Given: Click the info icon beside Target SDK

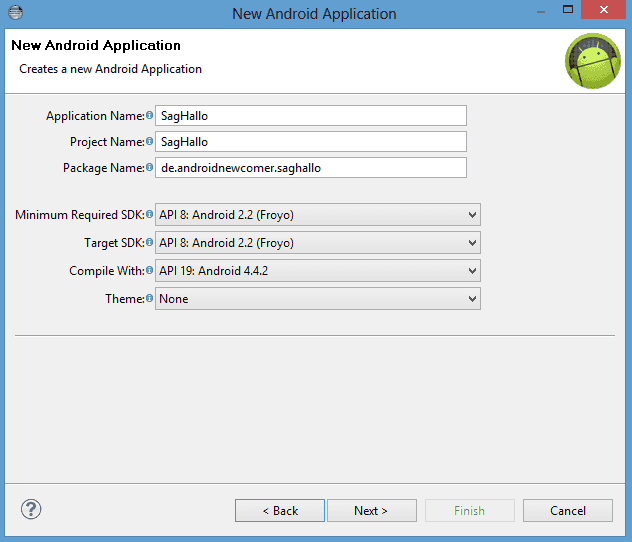Looking at the screenshot, I should click(150, 242).
